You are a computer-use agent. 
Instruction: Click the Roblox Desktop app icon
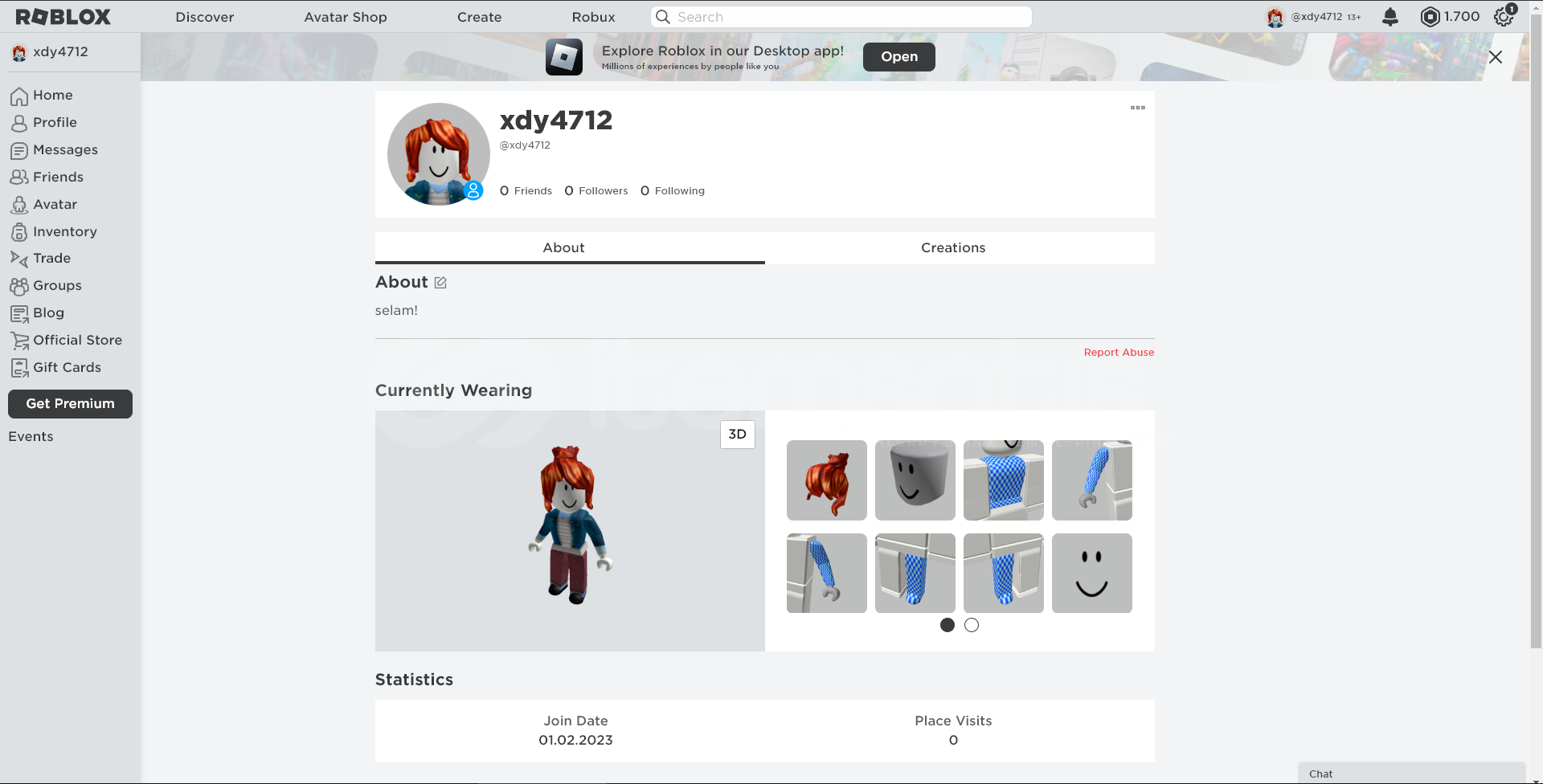(564, 57)
